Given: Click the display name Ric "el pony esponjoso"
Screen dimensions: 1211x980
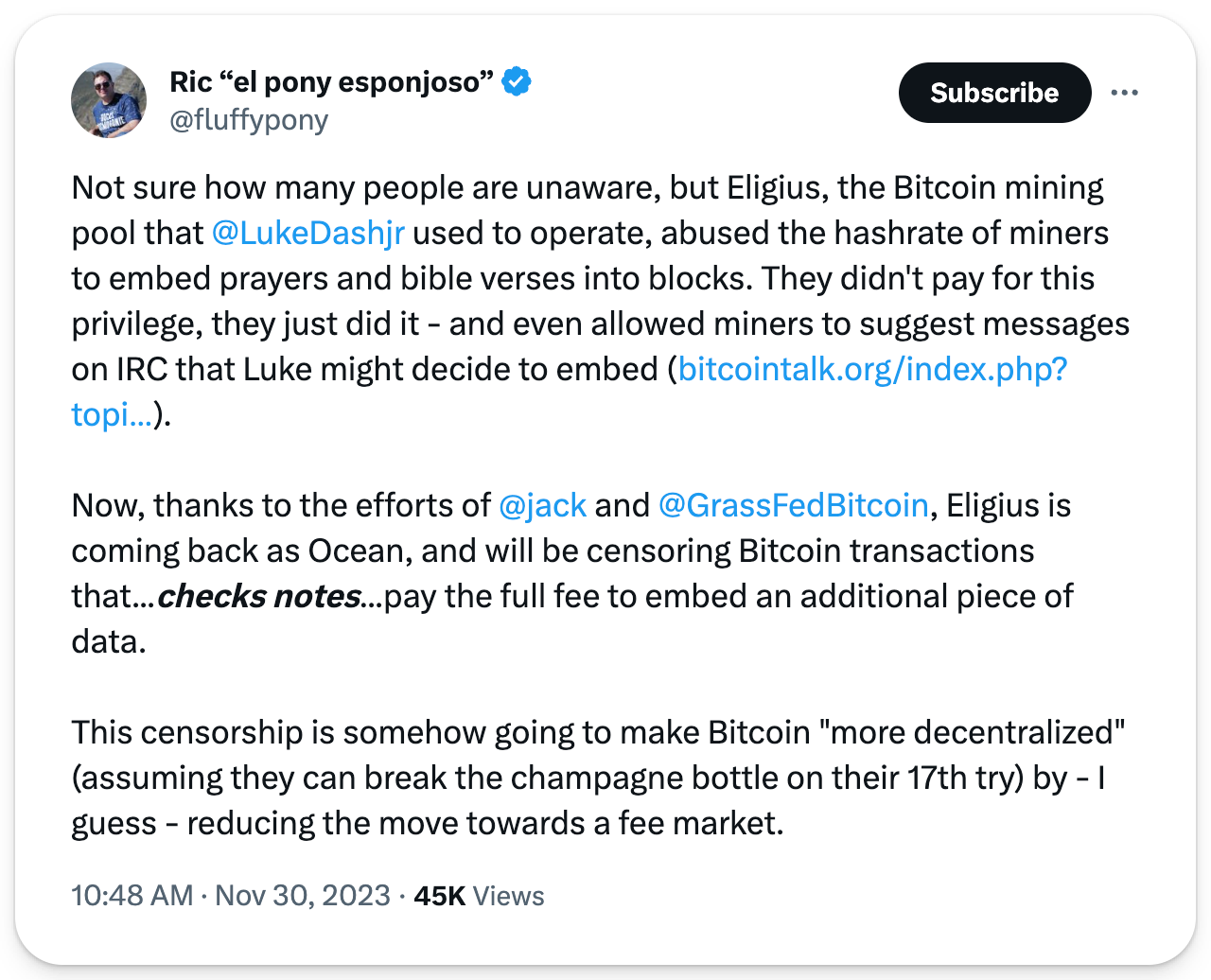Looking at the screenshot, I should 332,82.
